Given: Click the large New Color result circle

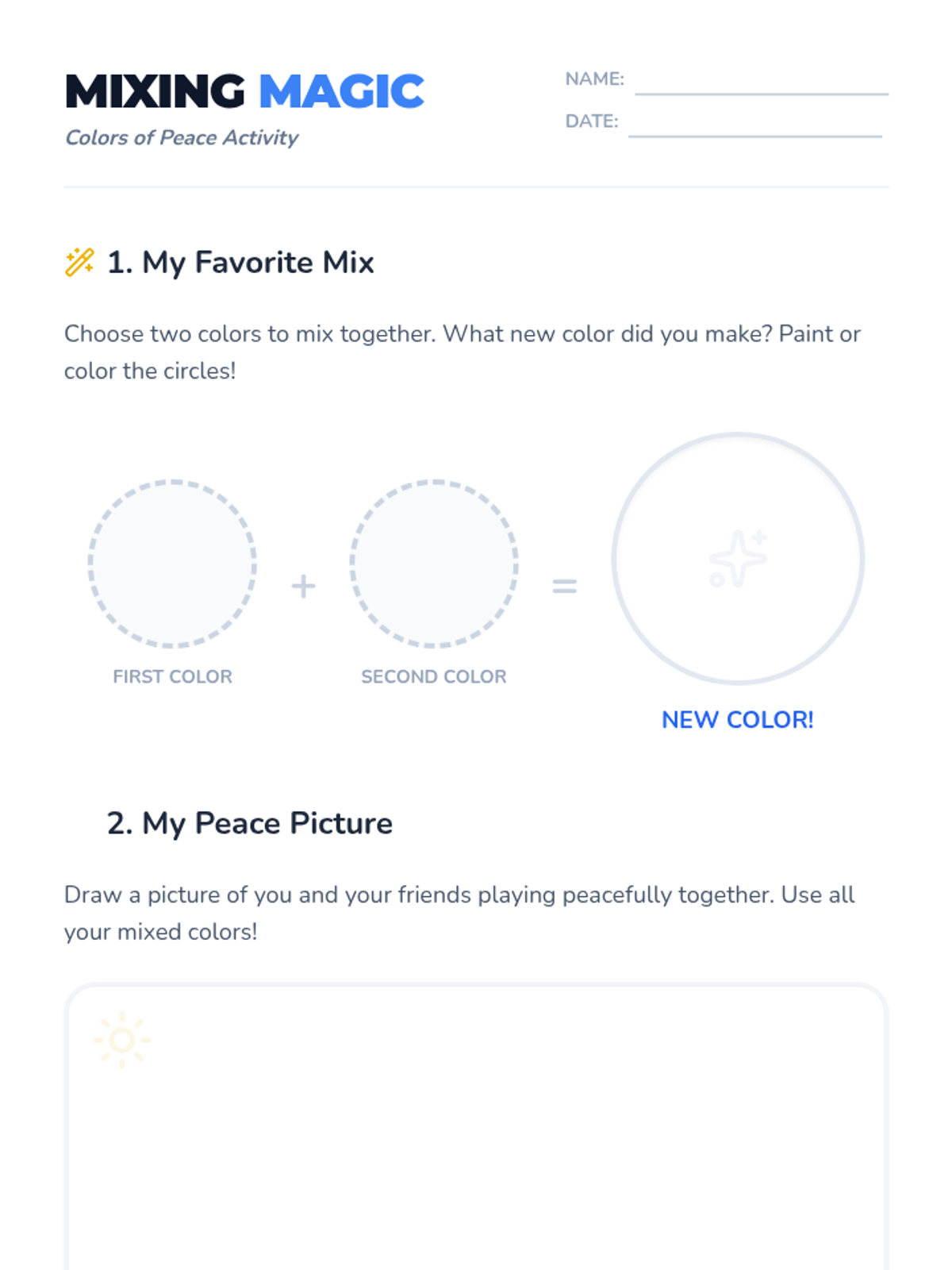Looking at the screenshot, I should point(738,559).
